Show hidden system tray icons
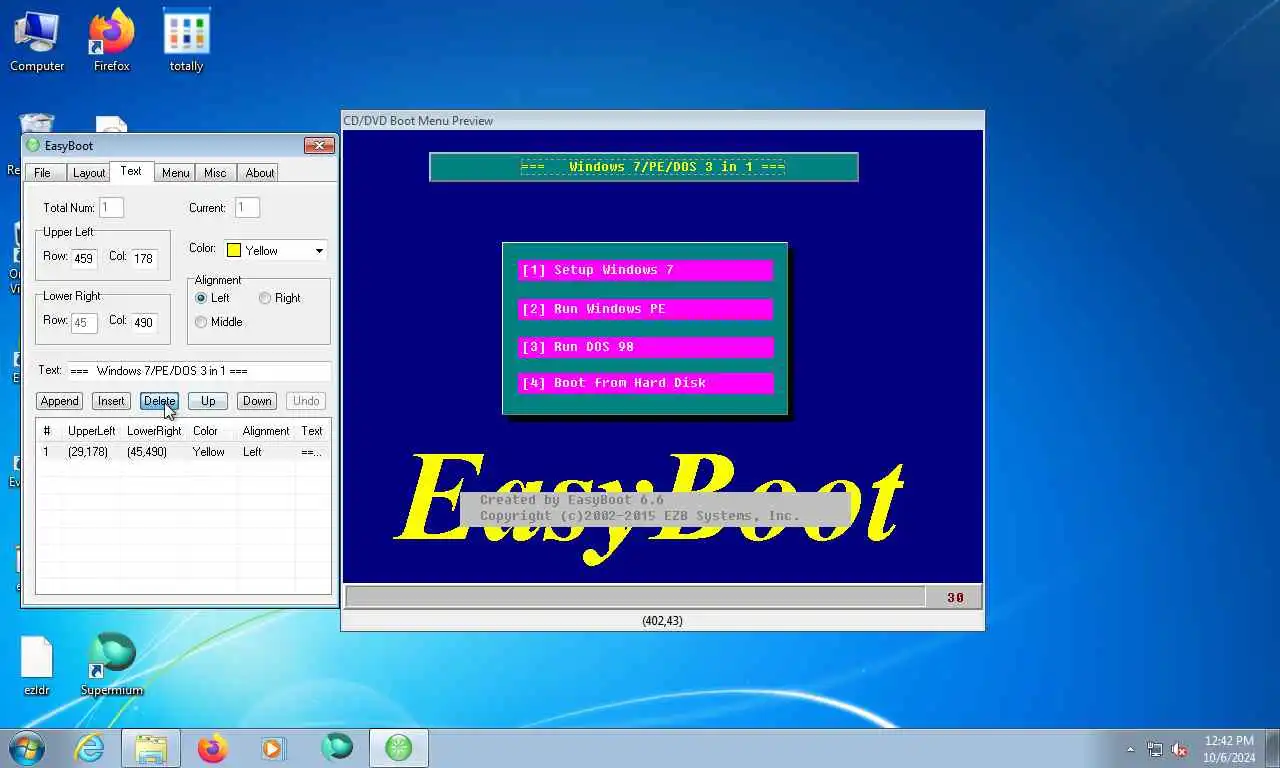The width and height of the screenshot is (1280, 768). 1131,749
